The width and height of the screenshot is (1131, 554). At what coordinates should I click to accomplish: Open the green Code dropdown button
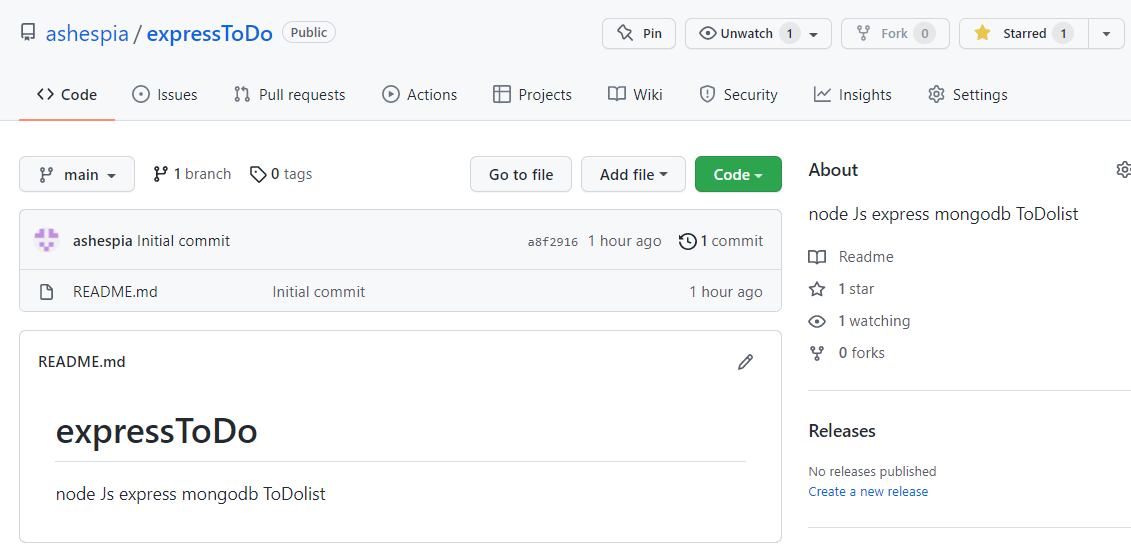click(x=738, y=174)
